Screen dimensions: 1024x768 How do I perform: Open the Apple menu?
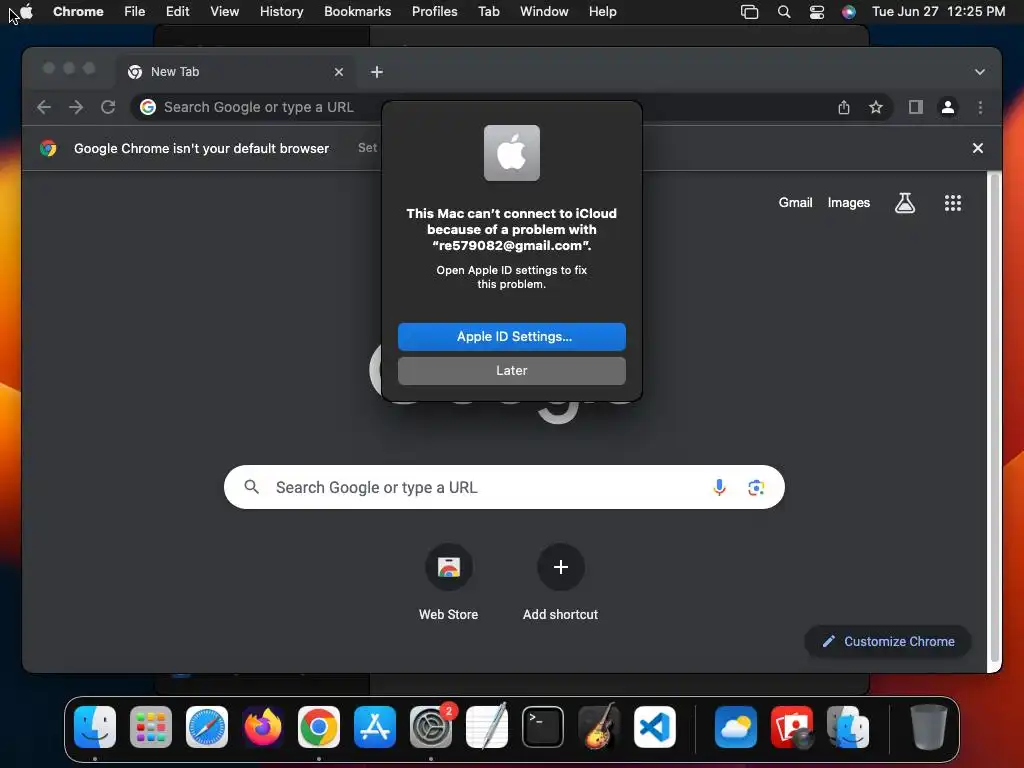click(x=27, y=11)
